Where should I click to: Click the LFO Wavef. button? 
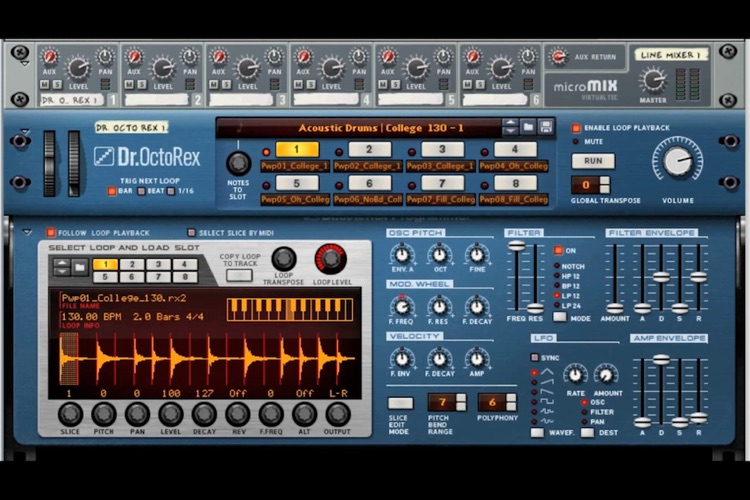click(x=537, y=433)
